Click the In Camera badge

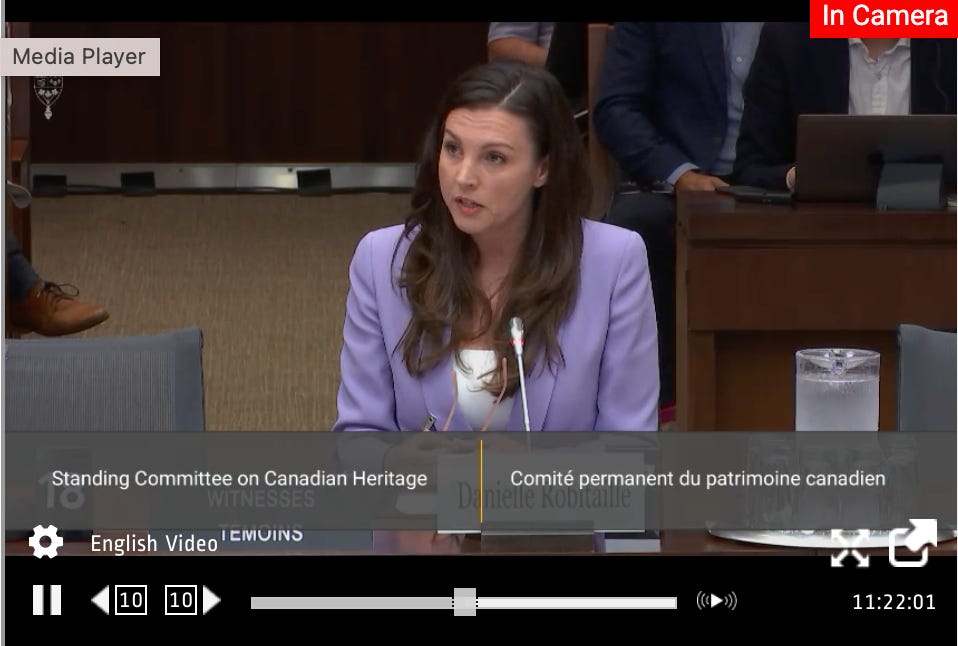(x=884, y=17)
